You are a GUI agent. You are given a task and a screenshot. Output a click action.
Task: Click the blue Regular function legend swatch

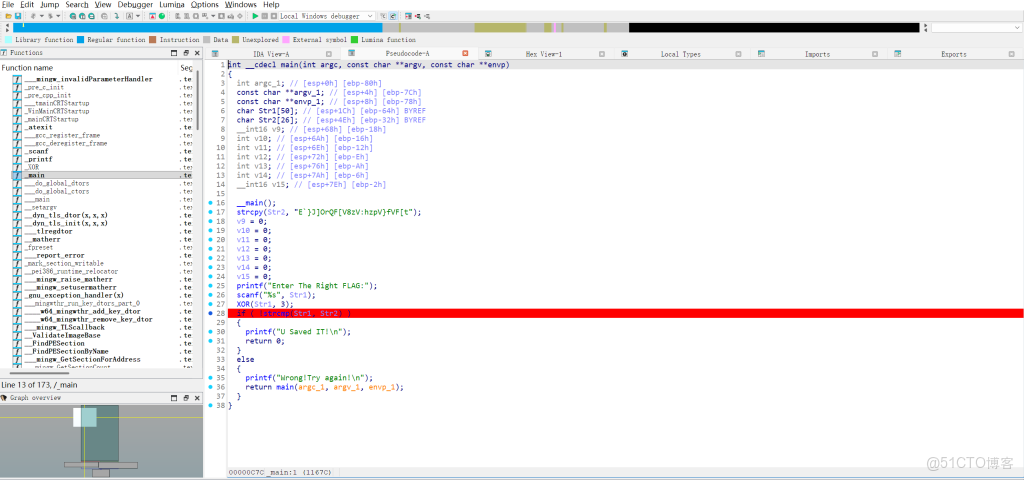(x=80, y=40)
